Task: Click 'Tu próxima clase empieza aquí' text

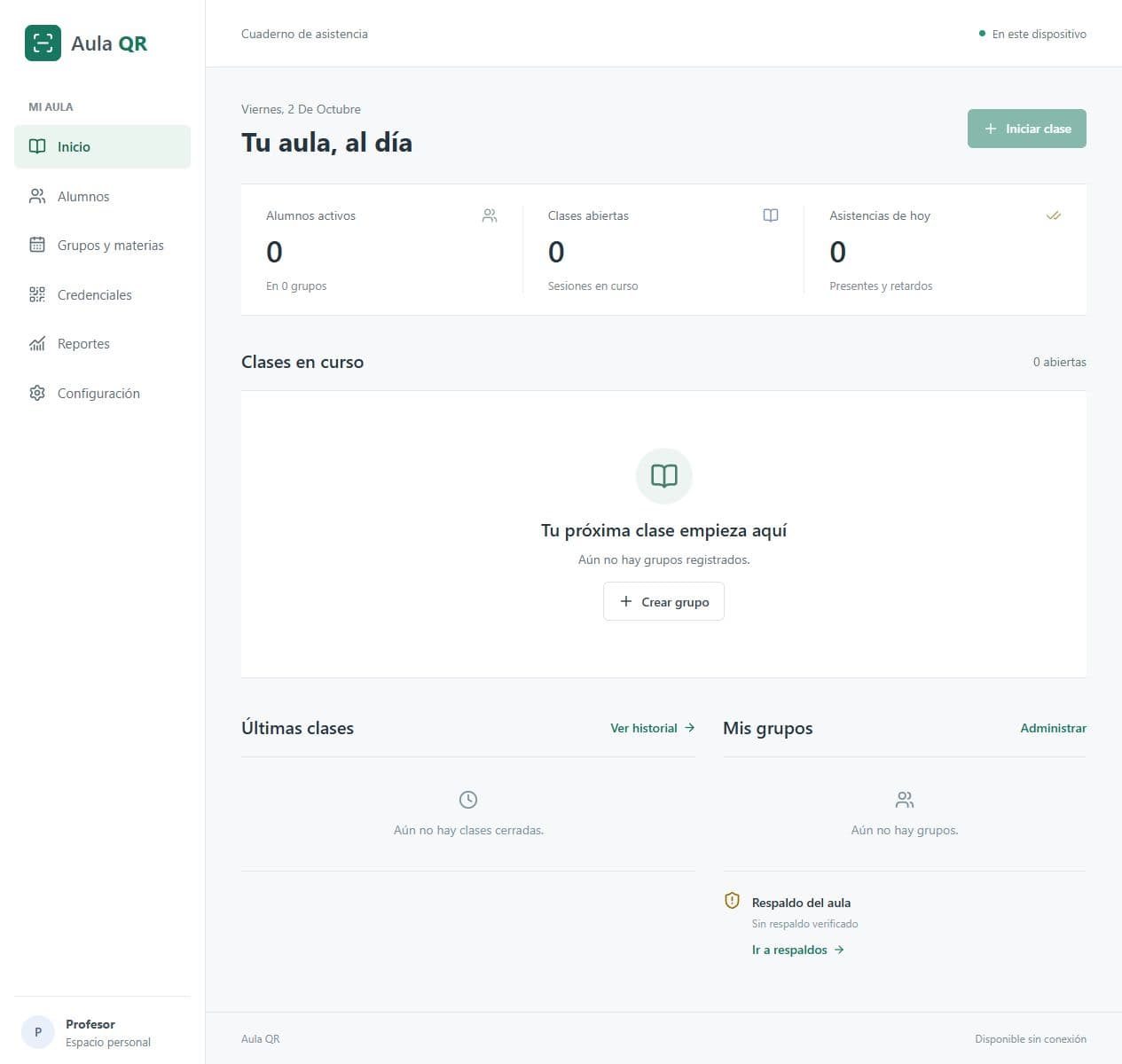Action: coord(663,530)
